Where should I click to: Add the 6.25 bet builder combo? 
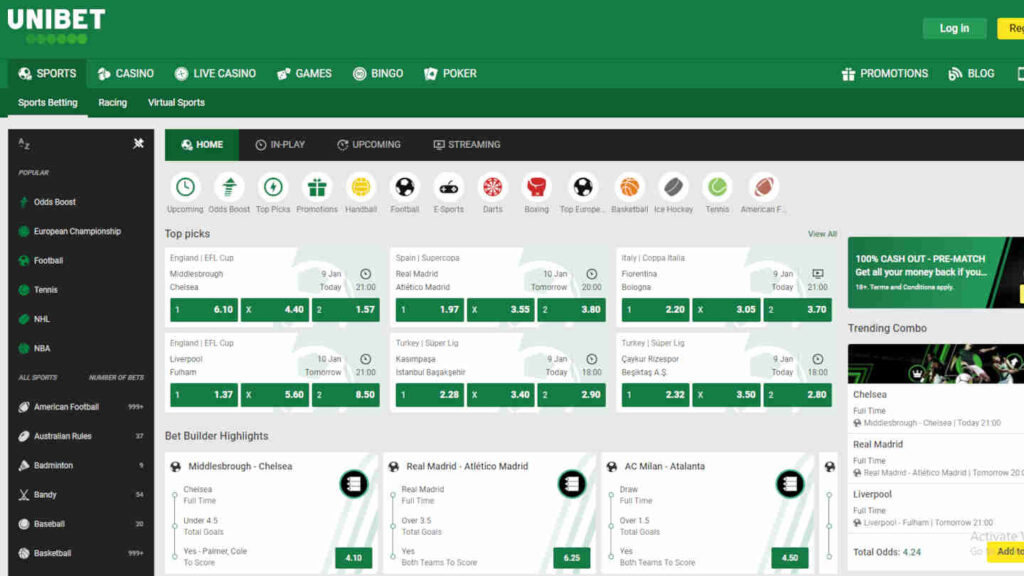[x=571, y=558]
